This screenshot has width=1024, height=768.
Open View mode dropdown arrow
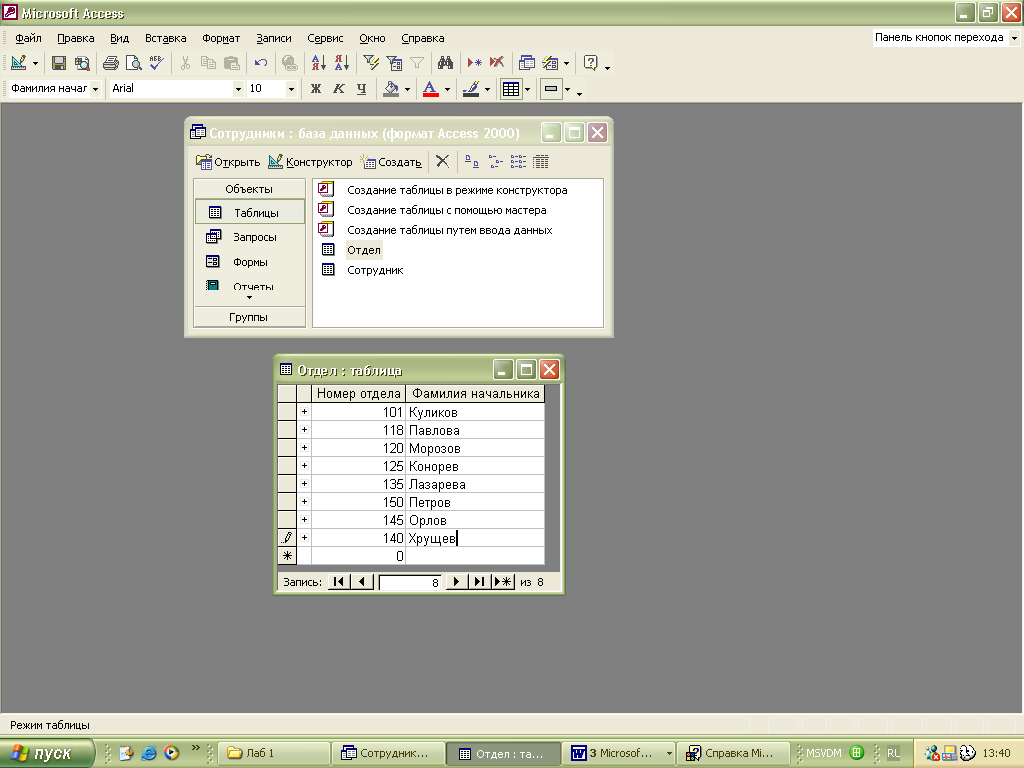pos(35,63)
